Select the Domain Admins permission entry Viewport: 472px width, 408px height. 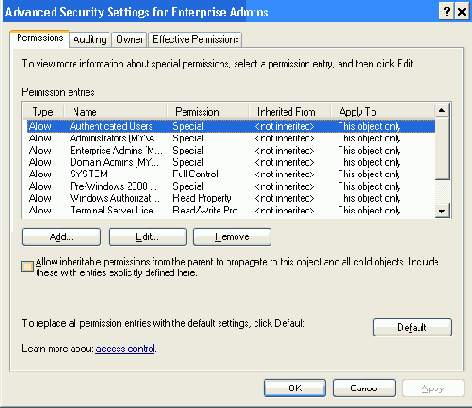(231, 162)
